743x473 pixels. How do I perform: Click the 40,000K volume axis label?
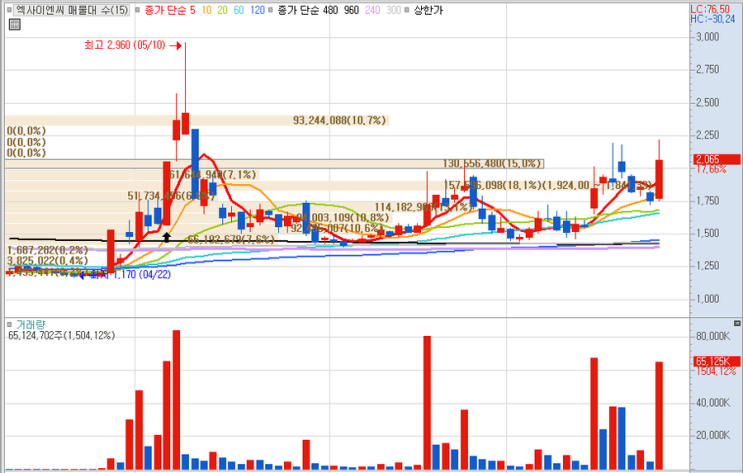click(x=713, y=402)
